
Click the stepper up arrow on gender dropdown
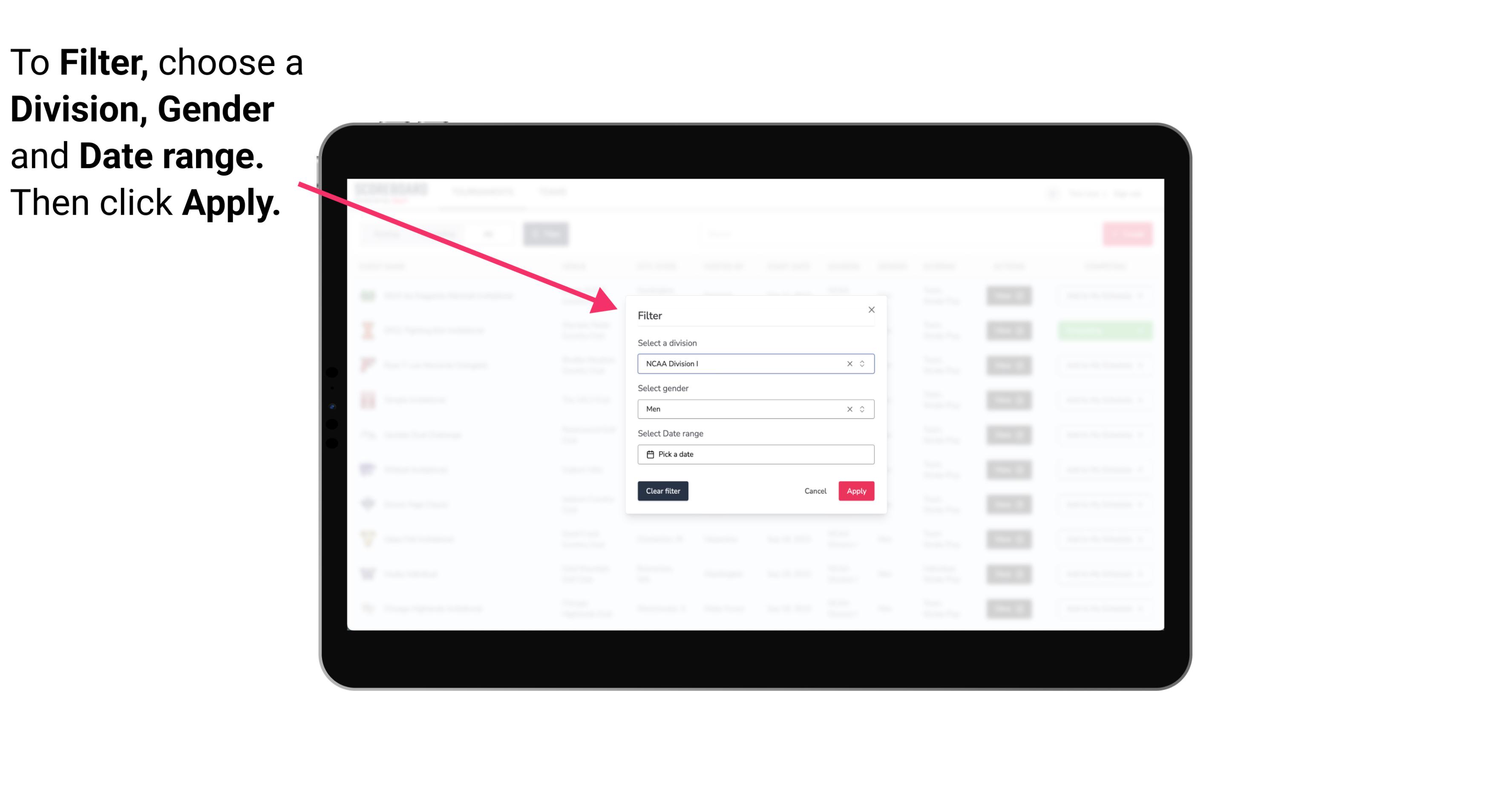(x=863, y=407)
